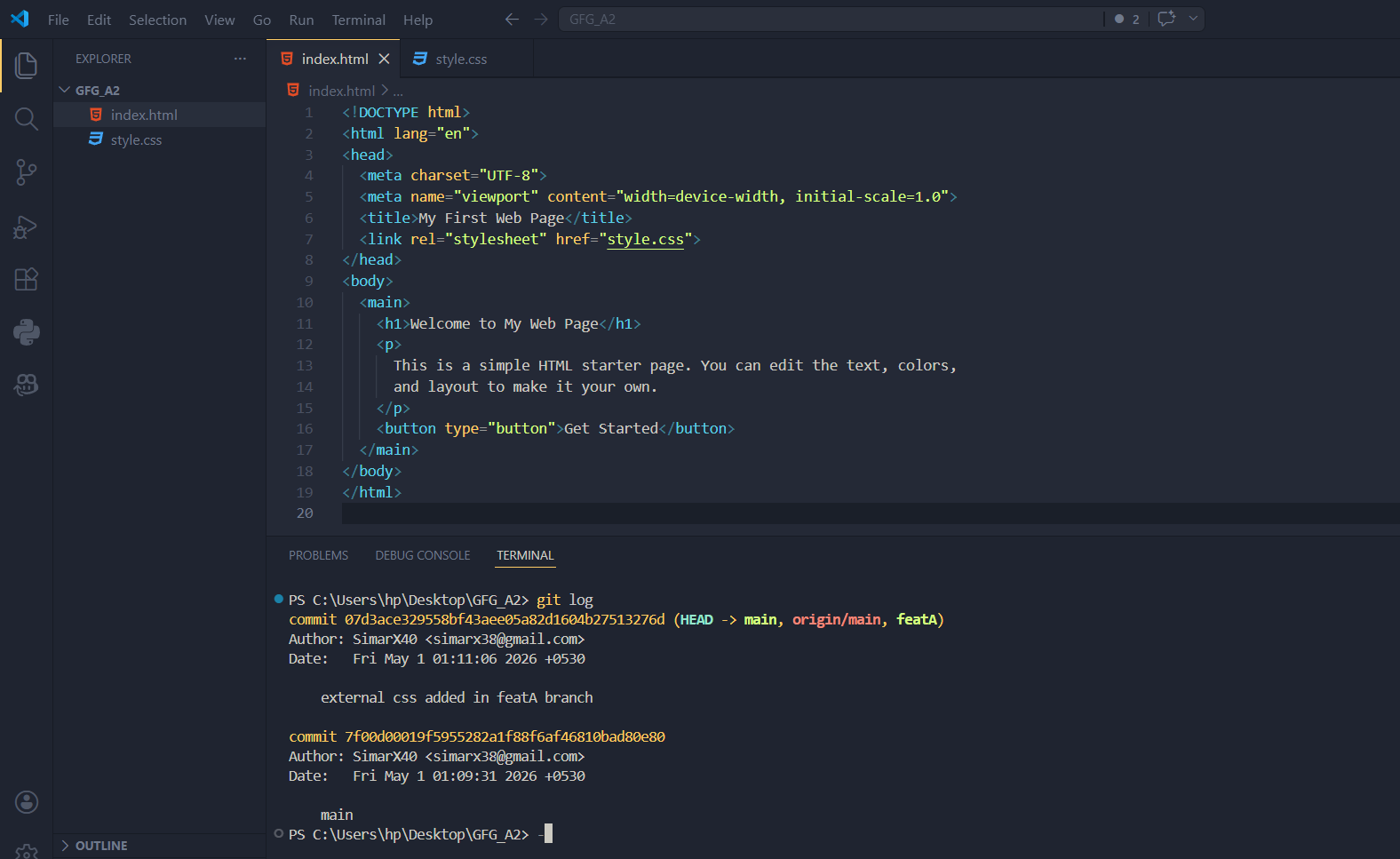Image resolution: width=1400 pixels, height=859 pixels.
Task: Click the 'My First Web Page' title text
Action: click(x=491, y=218)
